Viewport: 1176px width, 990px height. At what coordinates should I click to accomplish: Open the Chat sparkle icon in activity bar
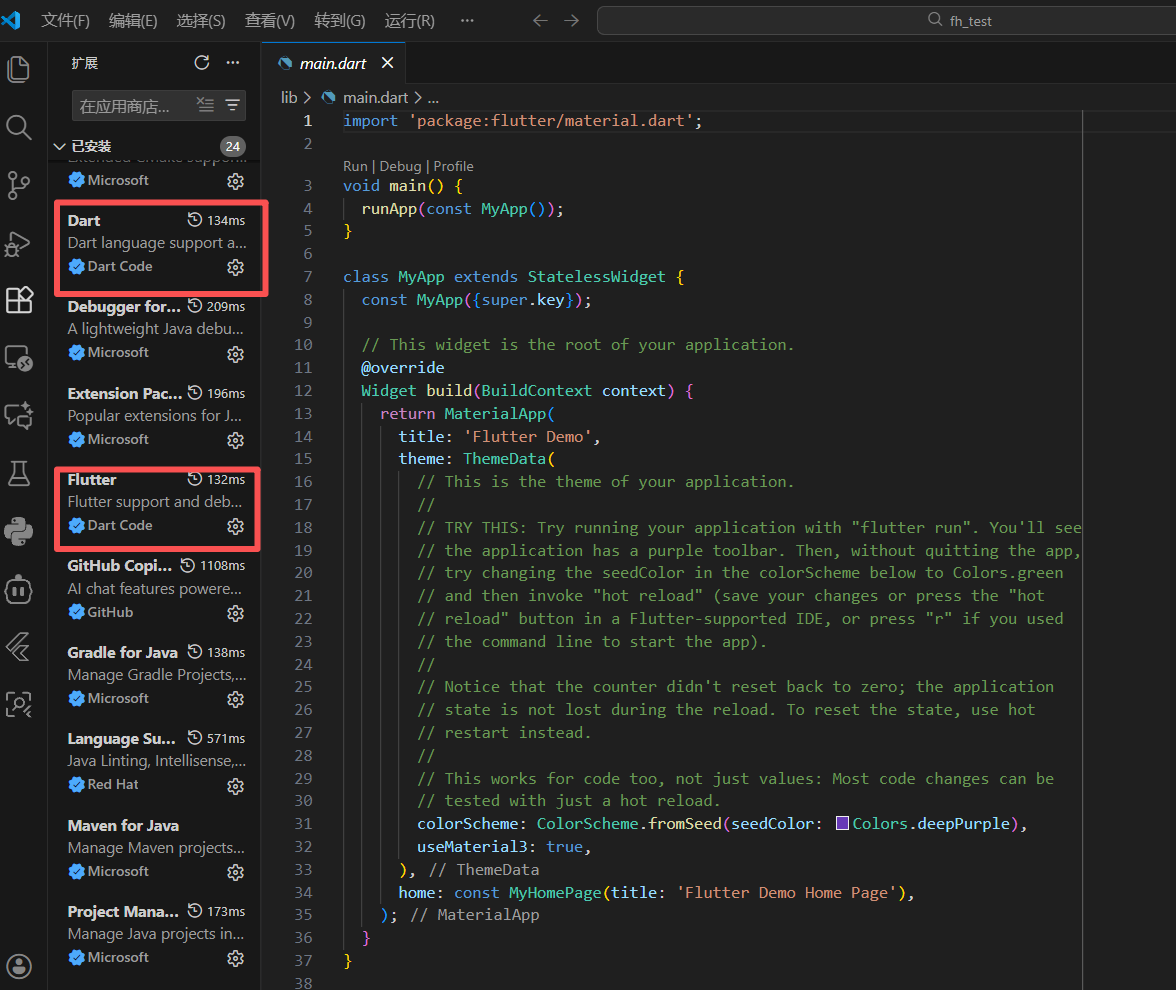coord(19,416)
